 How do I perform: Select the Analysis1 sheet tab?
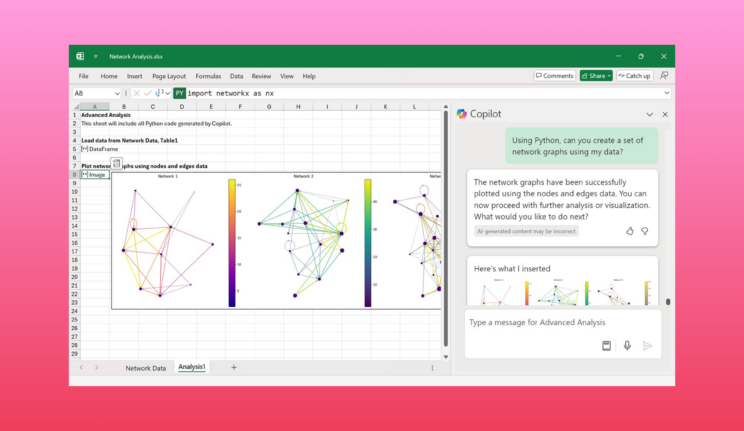tap(192, 367)
